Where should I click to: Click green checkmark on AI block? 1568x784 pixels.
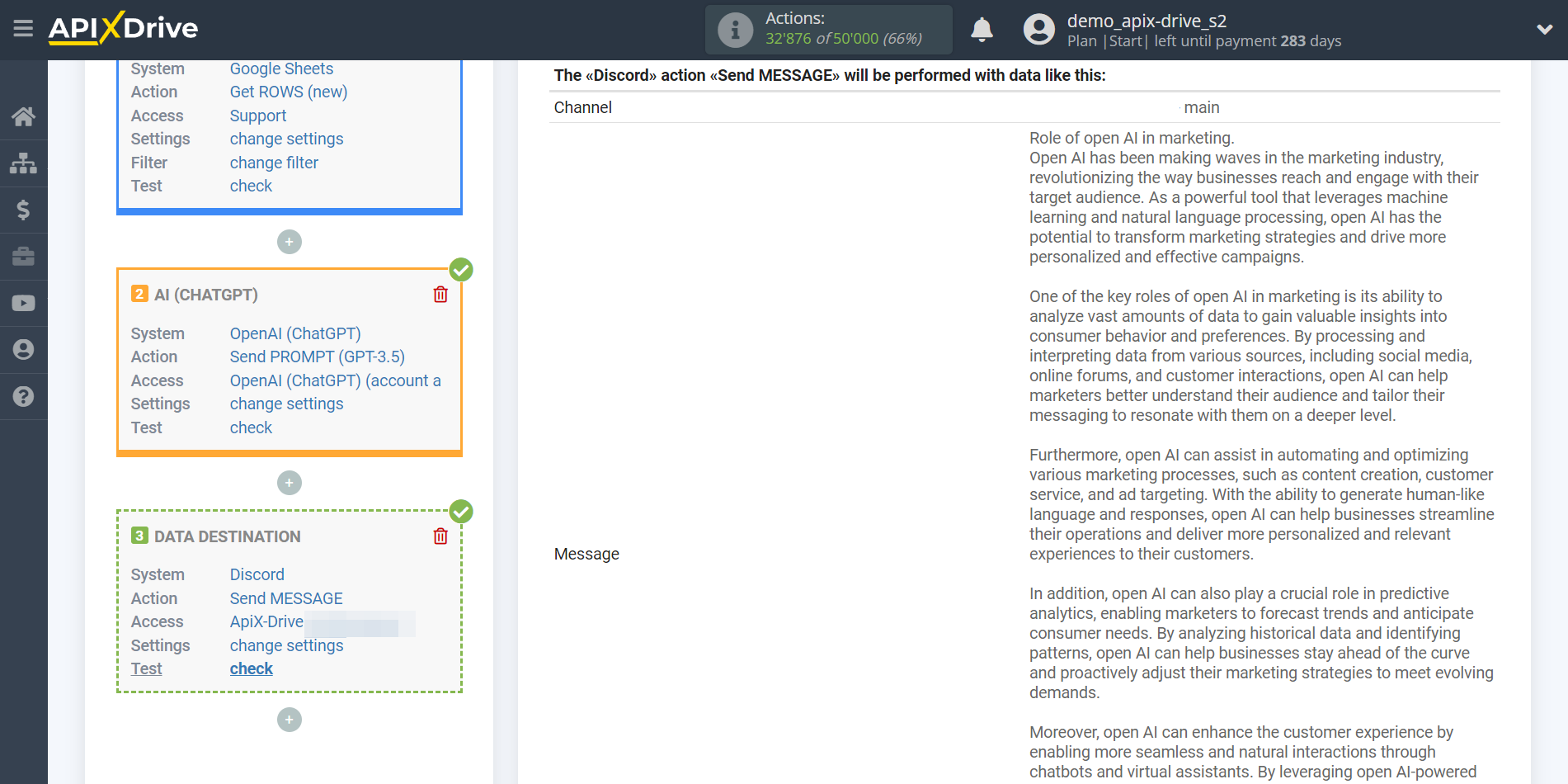click(x=461, y=270)
